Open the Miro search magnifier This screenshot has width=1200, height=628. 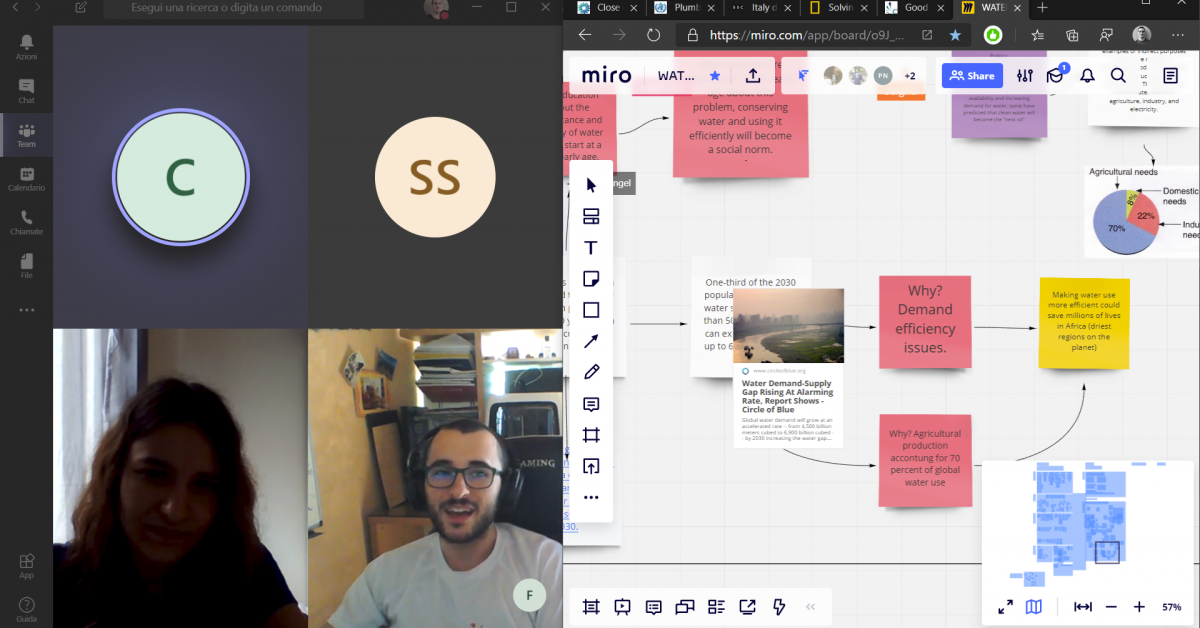pyautogui.click(x=1118, y=76)
